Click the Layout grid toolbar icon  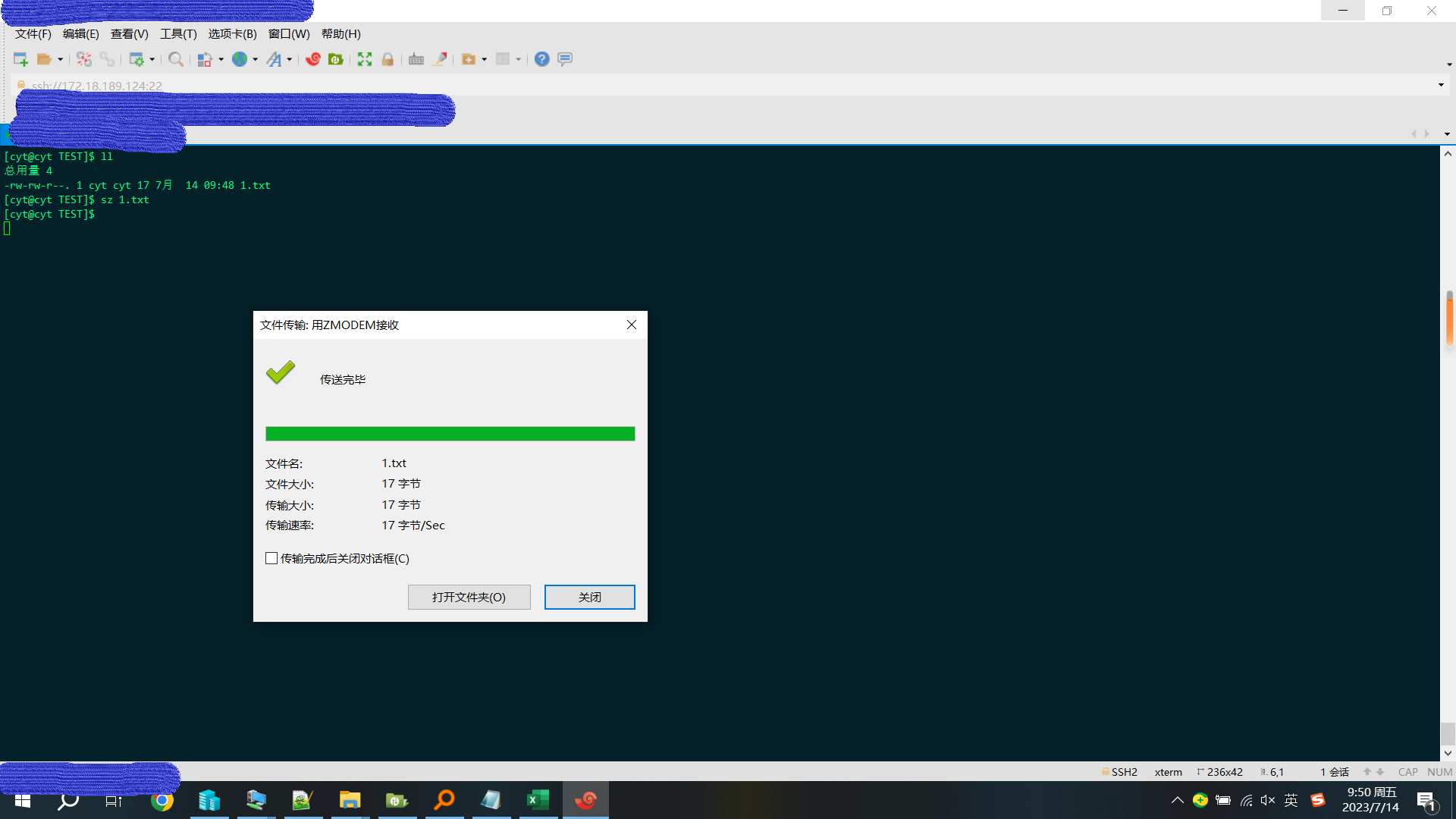tap(503, 59)
